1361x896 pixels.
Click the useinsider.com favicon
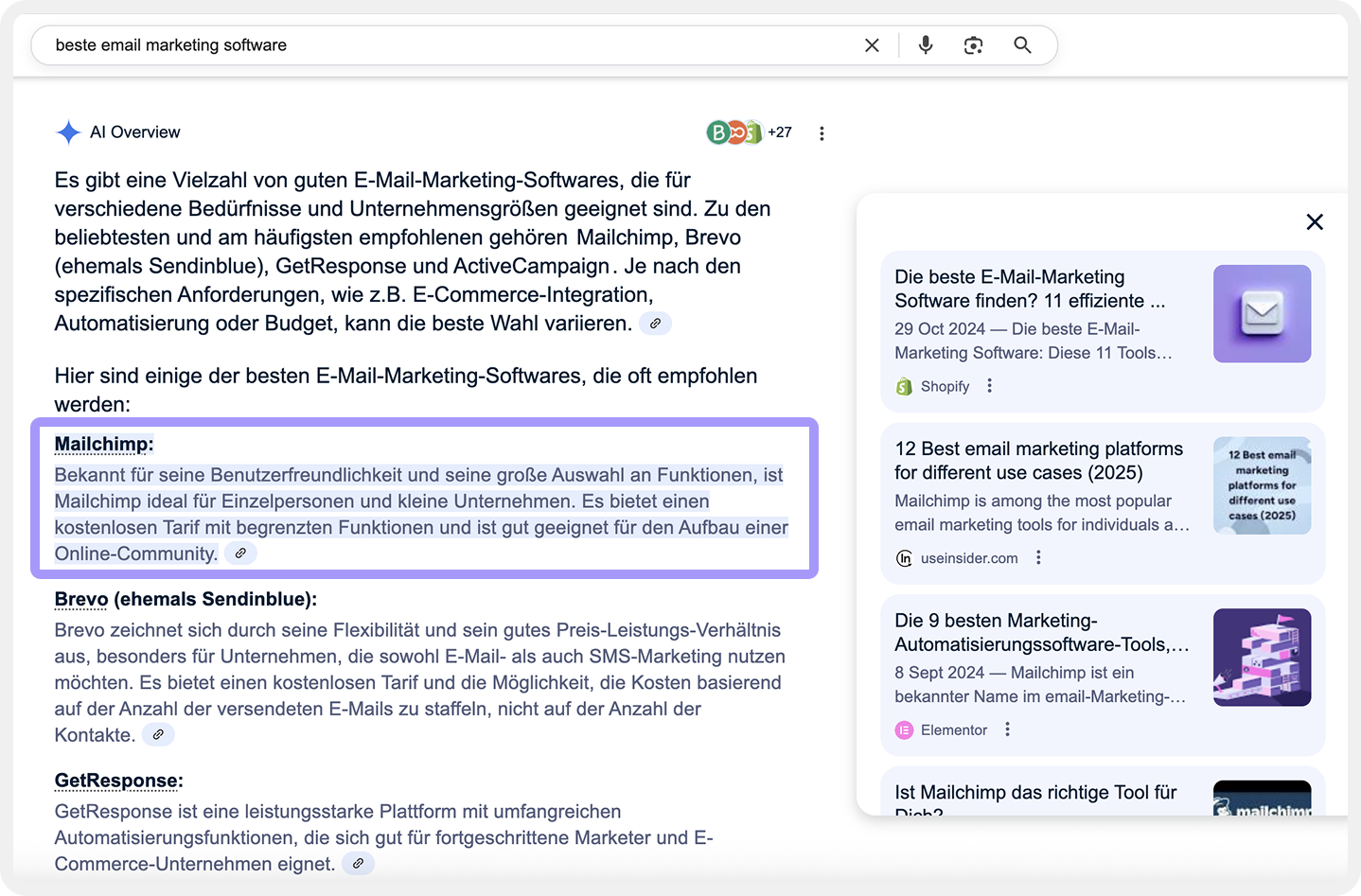pyautogui.click(x=904, y=558)
